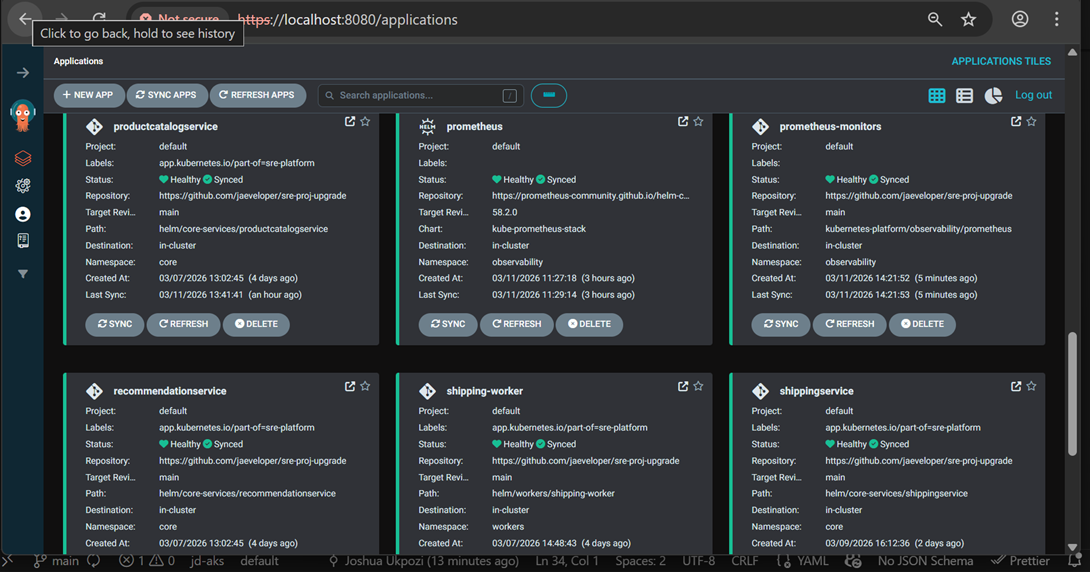
Task: Click the Argo CD octopus logo
Action: pos(23,115)
